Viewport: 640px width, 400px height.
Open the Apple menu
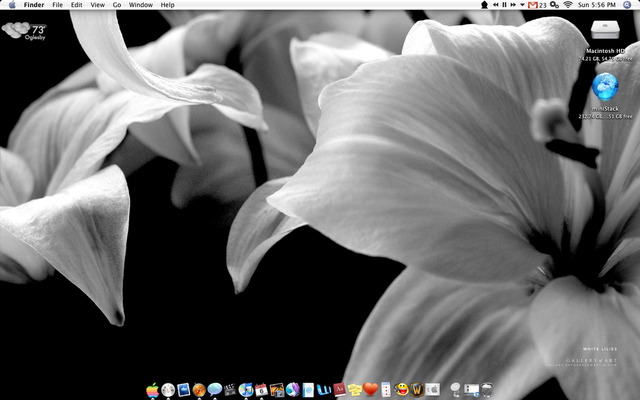point(10,5)
